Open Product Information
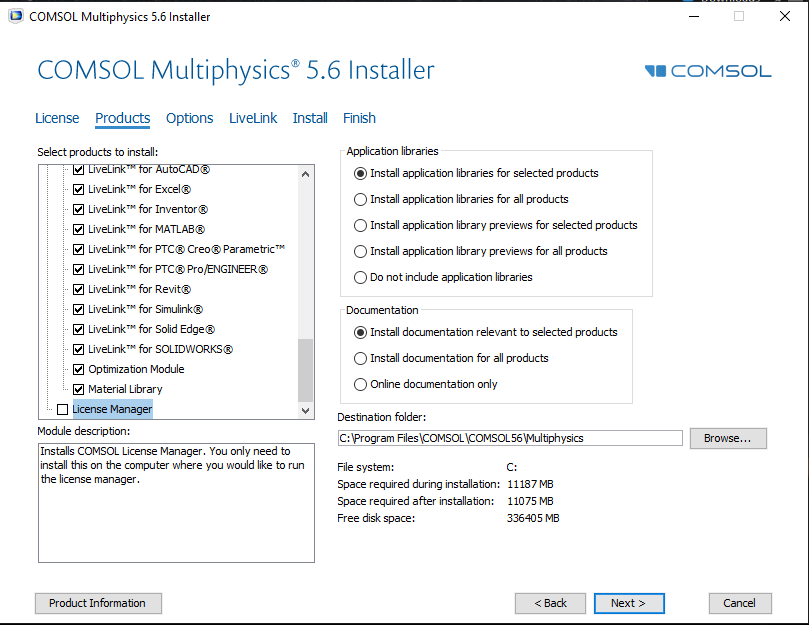The width and height of the screenshot is (809, 625). [97, 603]
